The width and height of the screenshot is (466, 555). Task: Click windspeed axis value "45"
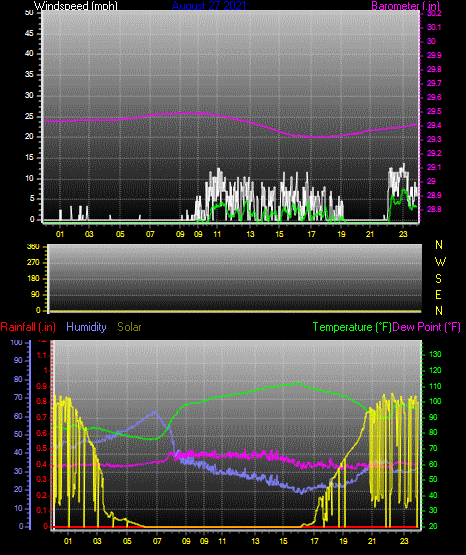[29, 33]
